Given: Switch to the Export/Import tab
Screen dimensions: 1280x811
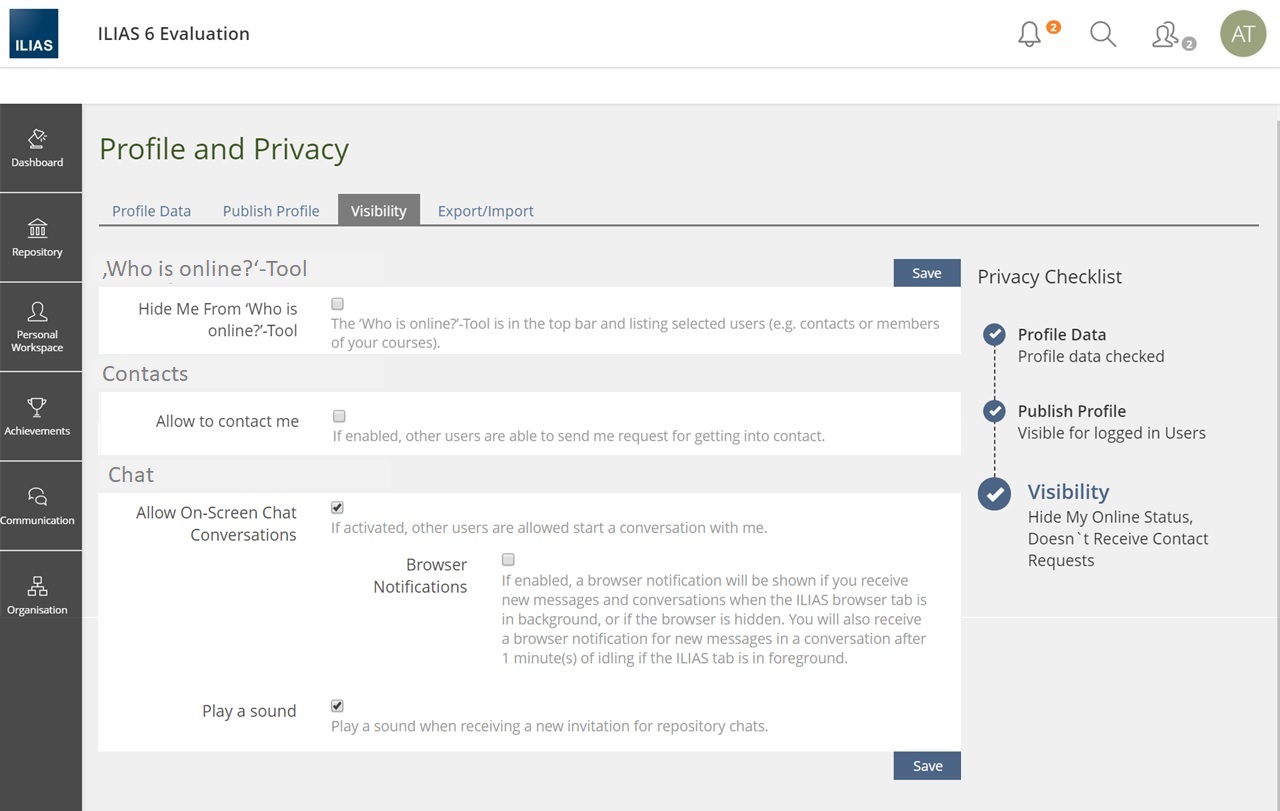Looking at the screenshot, I should tap(485, 211).
